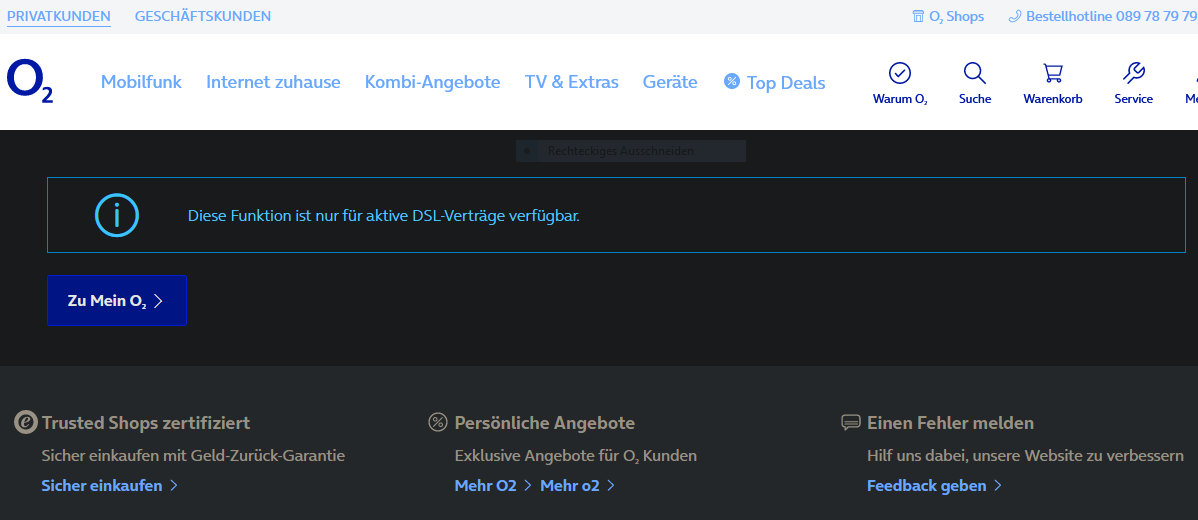1198x520 pixels.
Task: Click the Einen Fehler melden speech icon
Action: [x=850, y=422]
